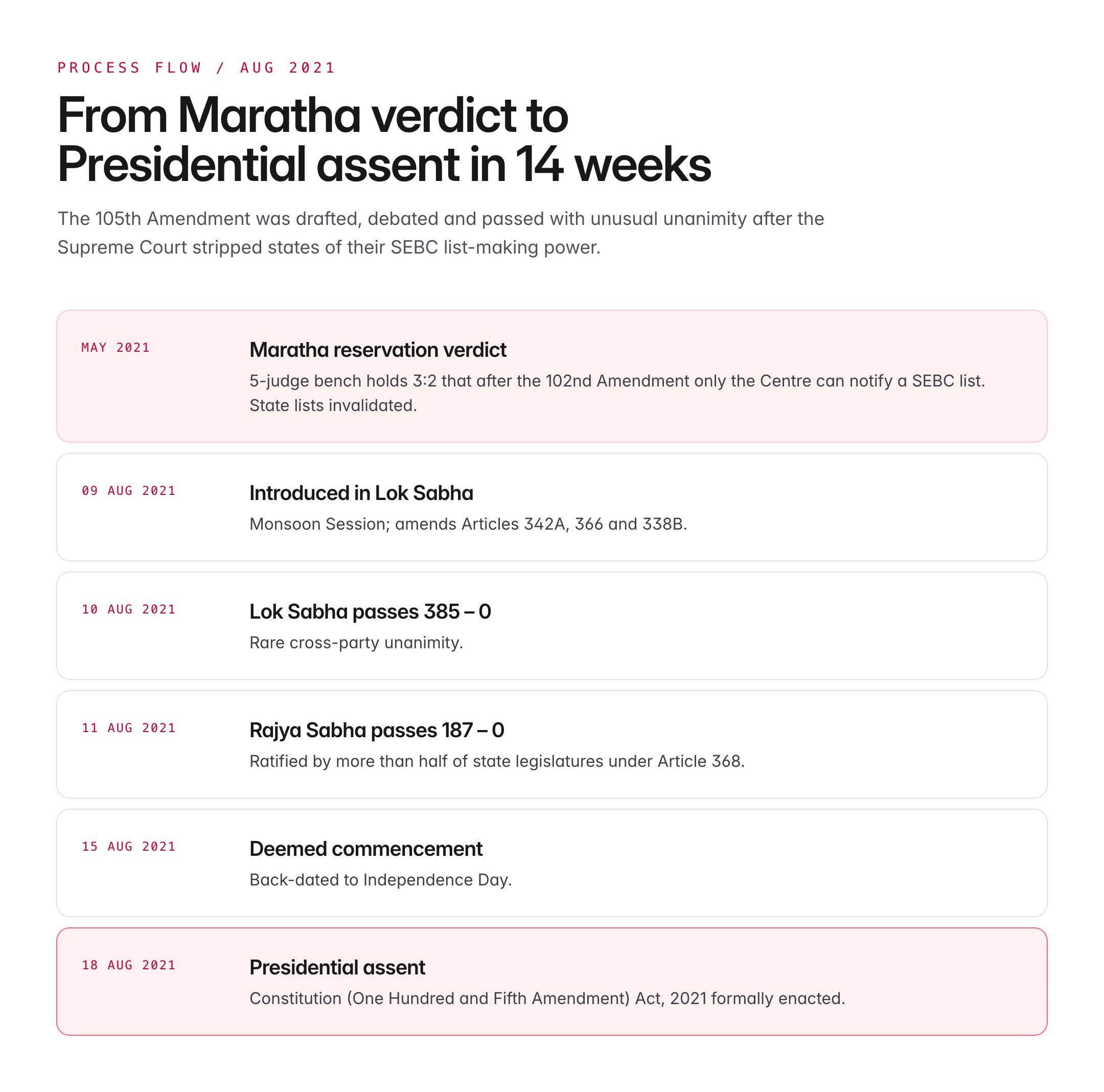This screenshot has width=1104, height=1092.
Task: Click the 'Ratified by more than half' description
Action: [x=497, y=761]
